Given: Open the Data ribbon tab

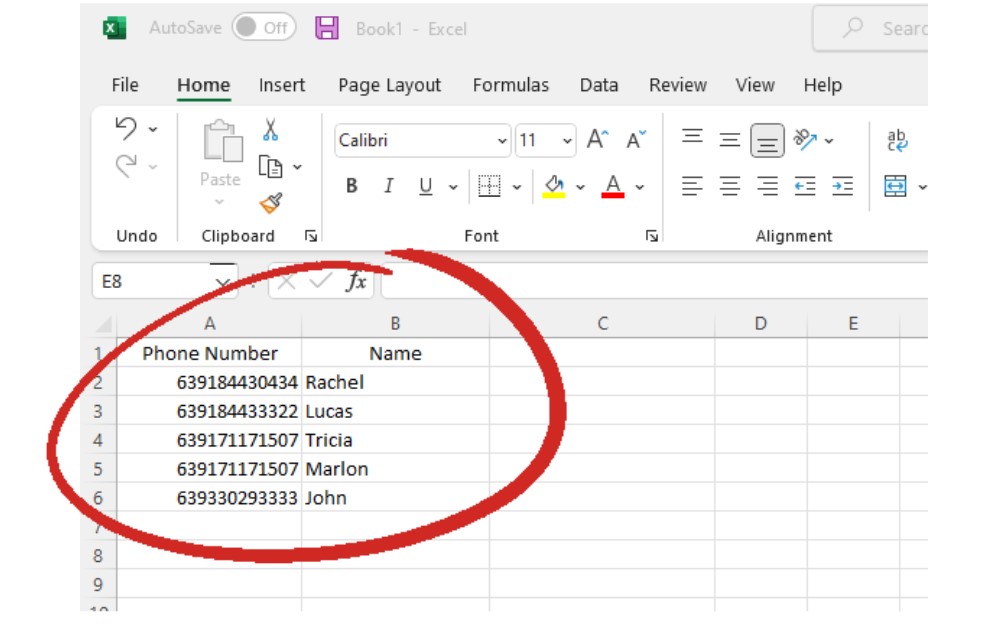Looking at the screenshot, I should (597, 86).
